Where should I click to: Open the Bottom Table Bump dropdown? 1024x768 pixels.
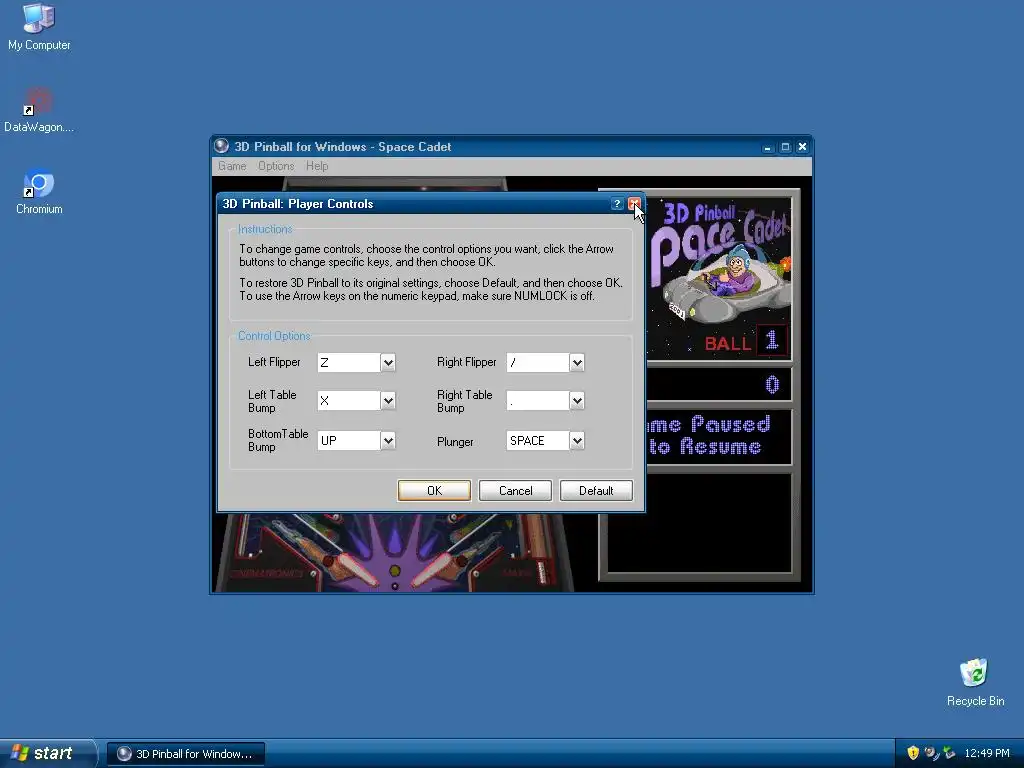tap(388, 441)
